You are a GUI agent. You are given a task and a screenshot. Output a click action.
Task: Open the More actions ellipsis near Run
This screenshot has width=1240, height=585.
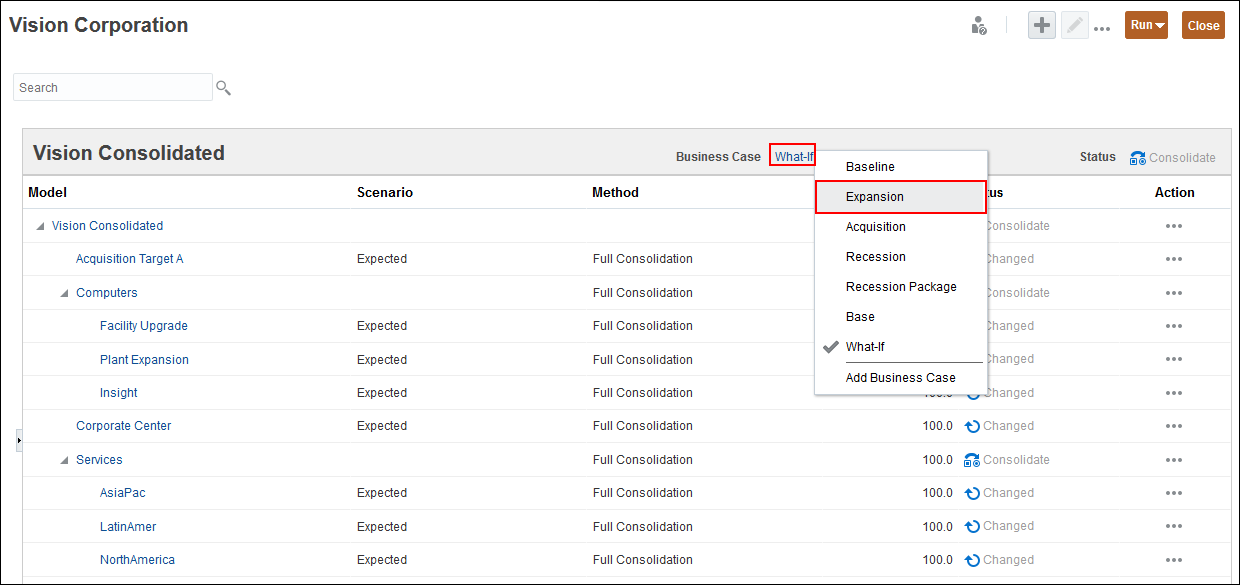(x=1103, y=27)
